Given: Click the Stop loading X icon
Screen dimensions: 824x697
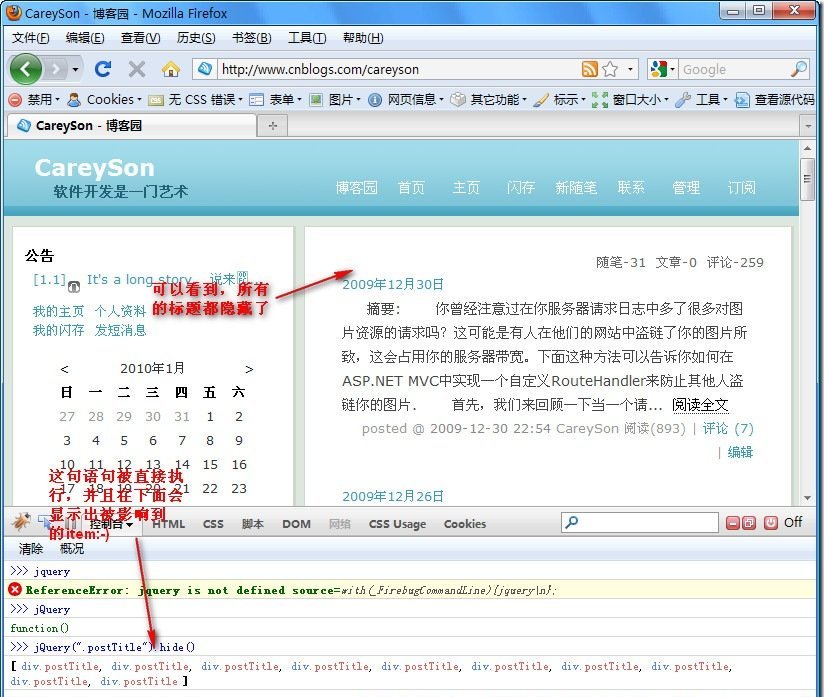Looking at the screenshot, I should pyautogui.click(x=137, y=69).
